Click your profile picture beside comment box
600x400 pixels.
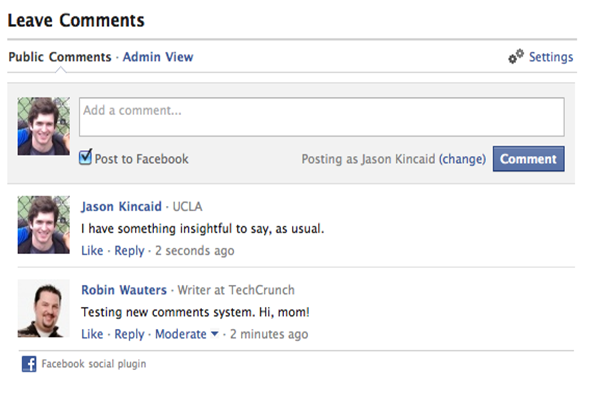click(x=44, y=126)
